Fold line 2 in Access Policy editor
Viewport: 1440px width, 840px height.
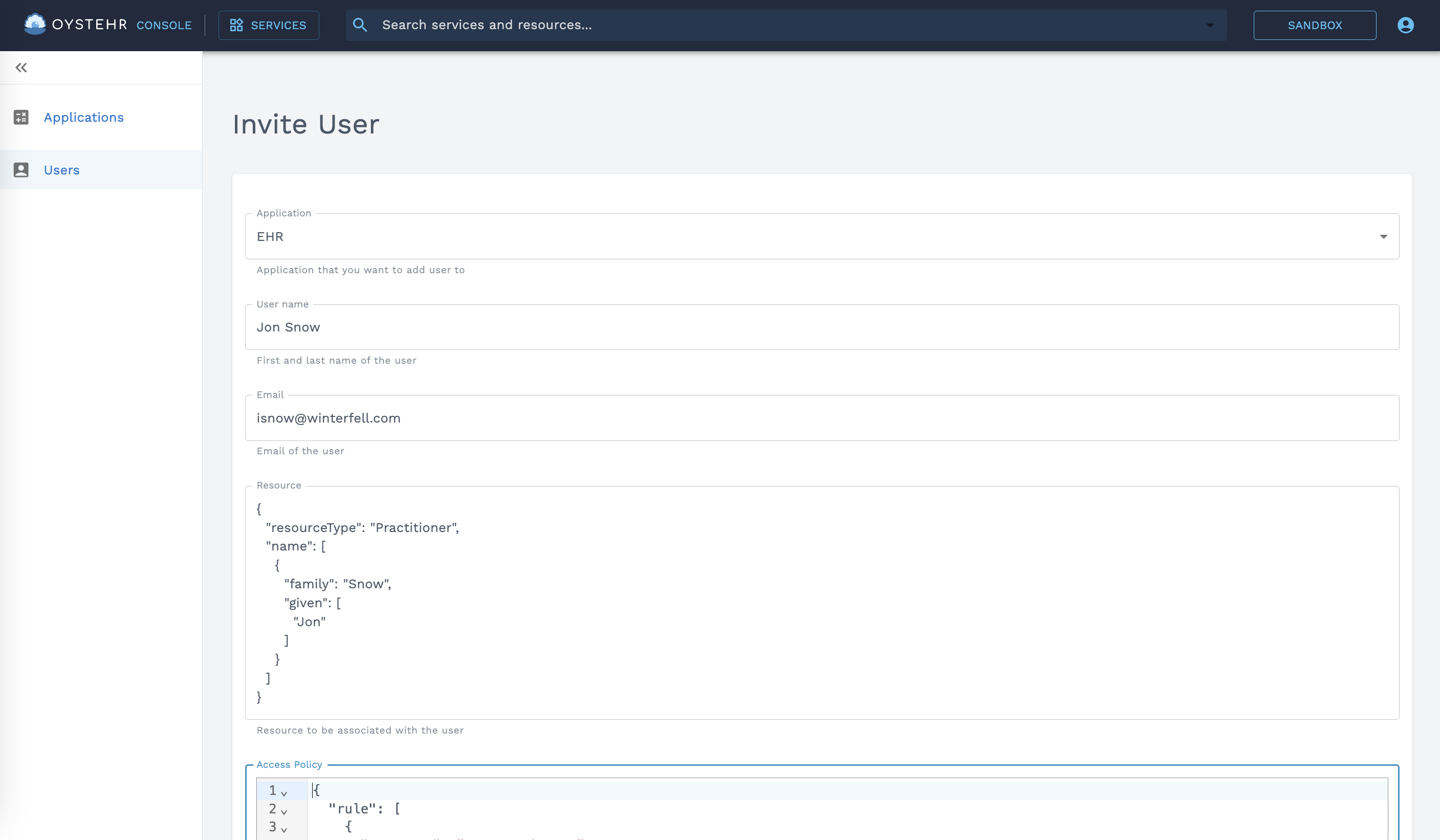point(284,811)
